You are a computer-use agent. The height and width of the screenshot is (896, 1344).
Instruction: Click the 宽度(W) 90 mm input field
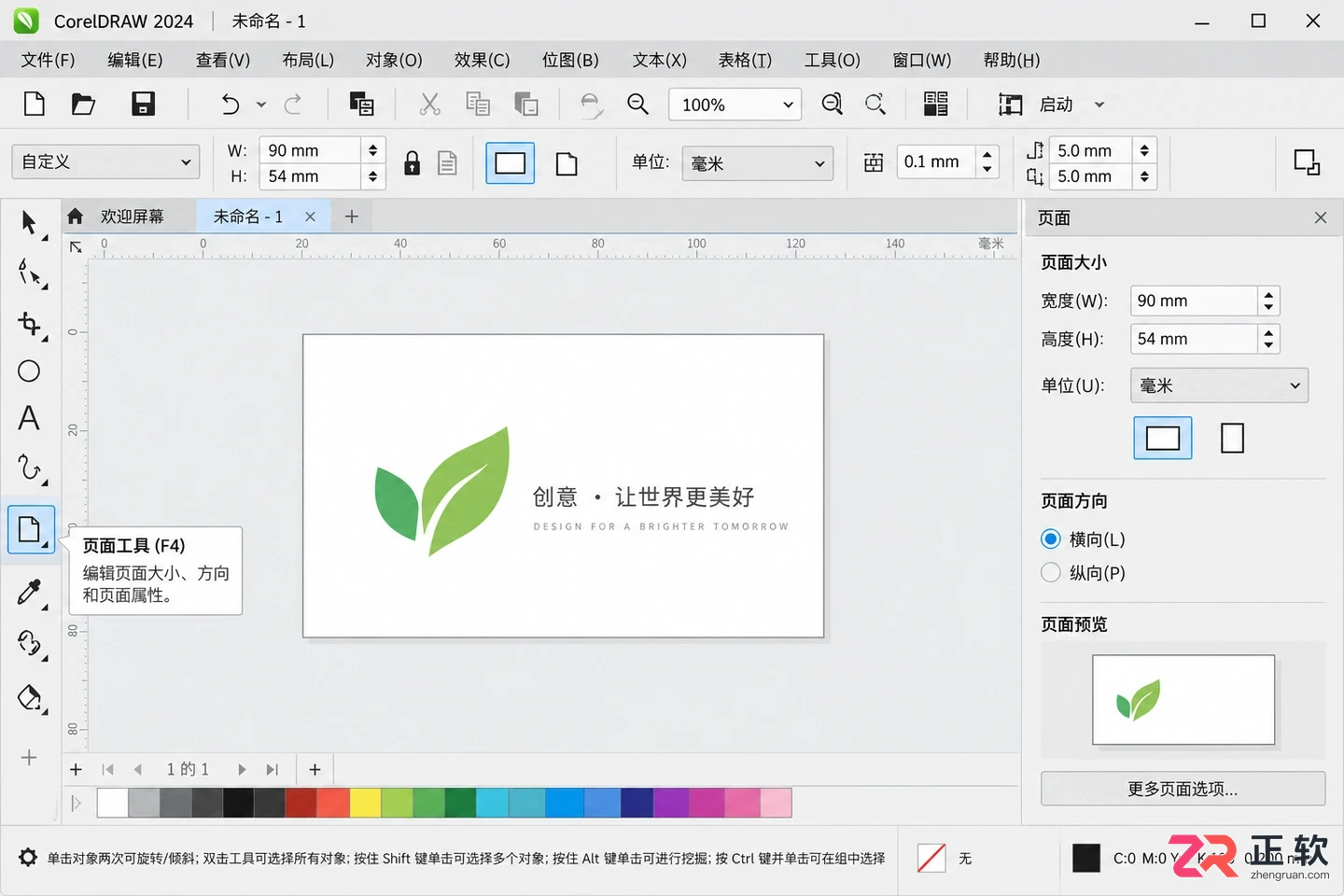pos(1195,301)
